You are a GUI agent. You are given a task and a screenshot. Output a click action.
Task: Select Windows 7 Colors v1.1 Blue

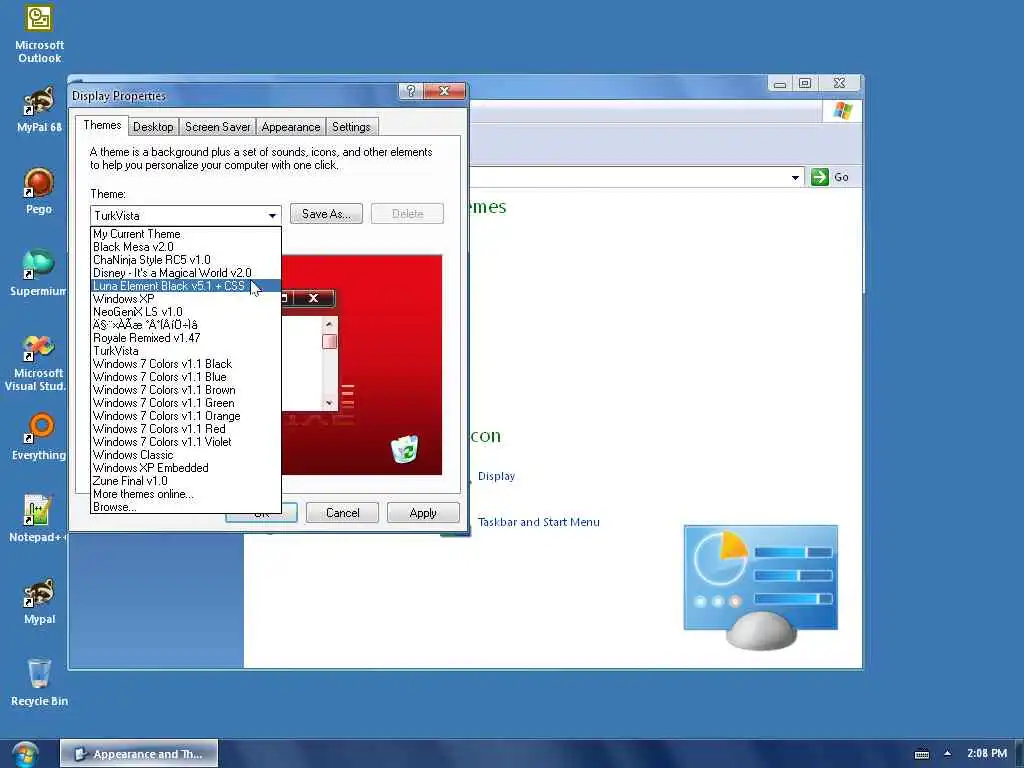click(x=185, y=377)
